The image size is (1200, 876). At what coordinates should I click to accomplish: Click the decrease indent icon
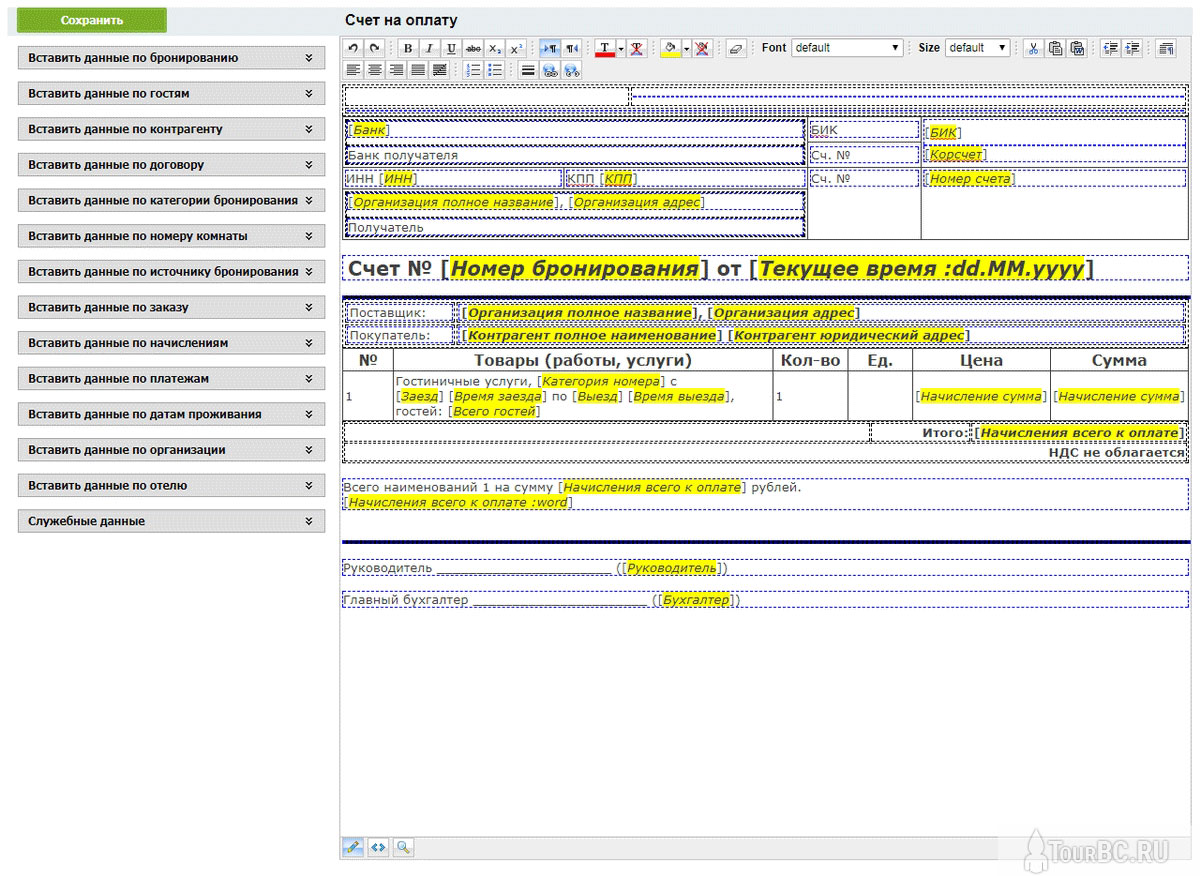tap(1110, 48)
